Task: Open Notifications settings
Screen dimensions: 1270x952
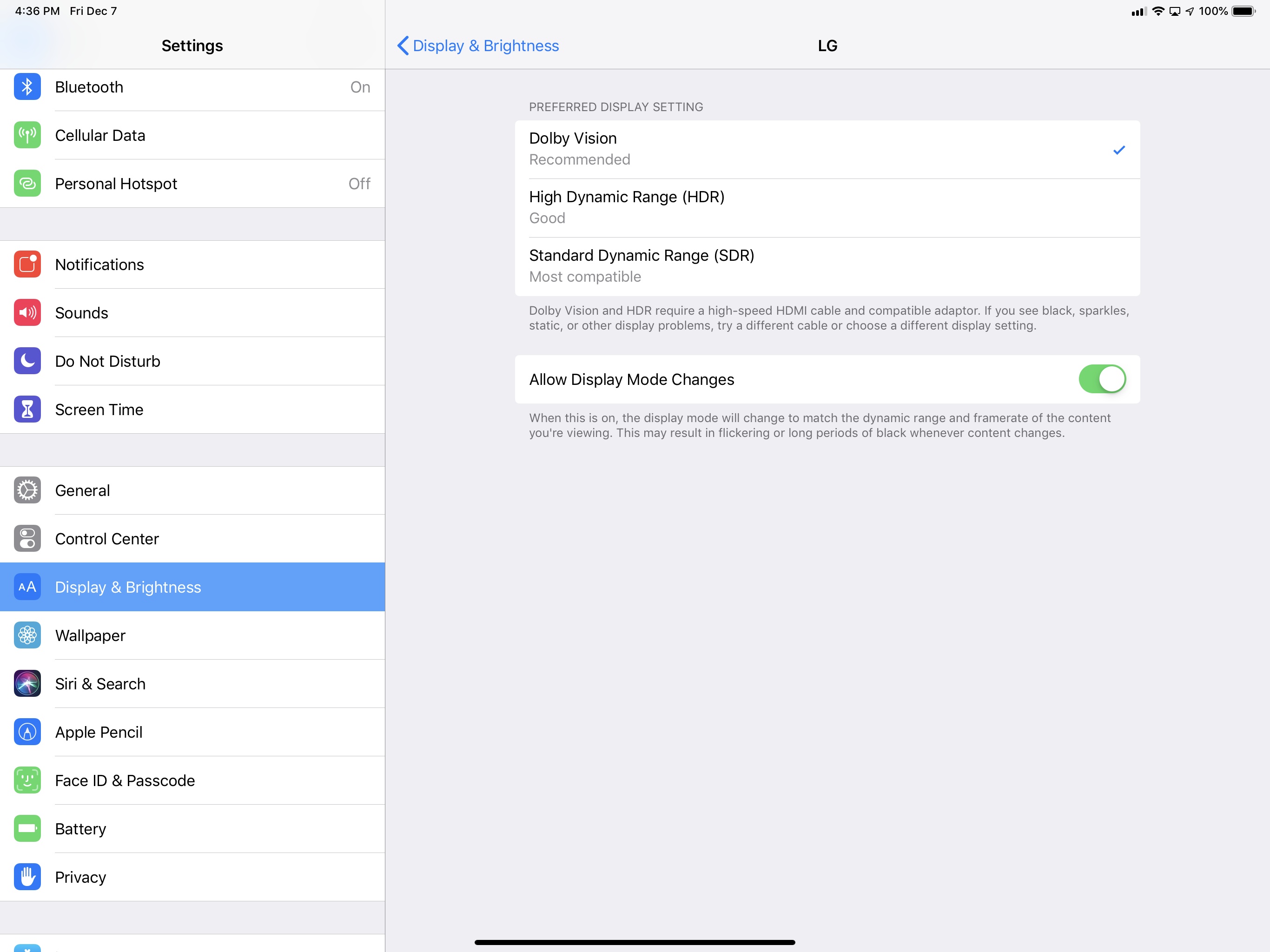Action: pyautogui.click(x=192, y=264)
